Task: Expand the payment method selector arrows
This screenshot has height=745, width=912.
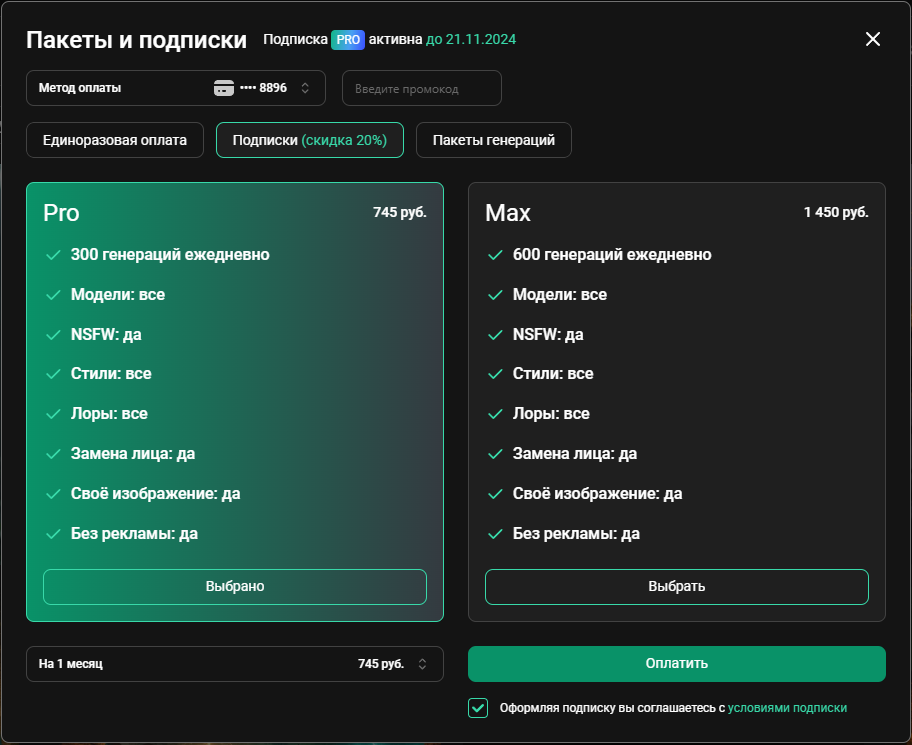Action: [x=305, y=88]
